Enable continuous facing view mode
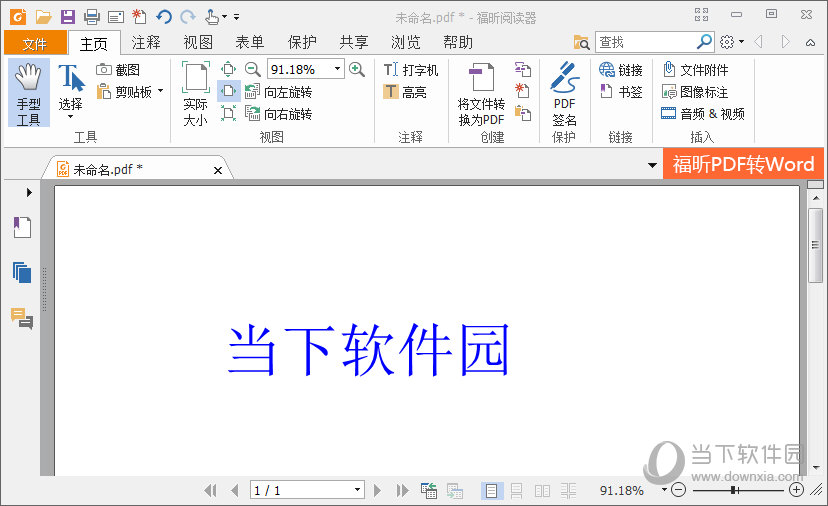828x506 pixels. pos(569,491)
